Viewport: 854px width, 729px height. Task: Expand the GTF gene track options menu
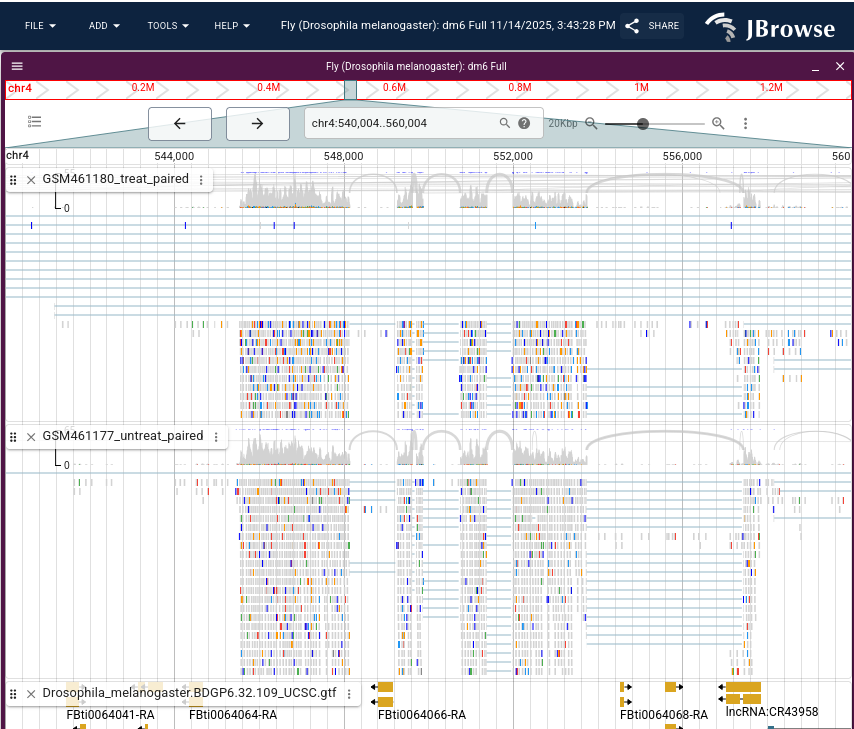point(349,694)
